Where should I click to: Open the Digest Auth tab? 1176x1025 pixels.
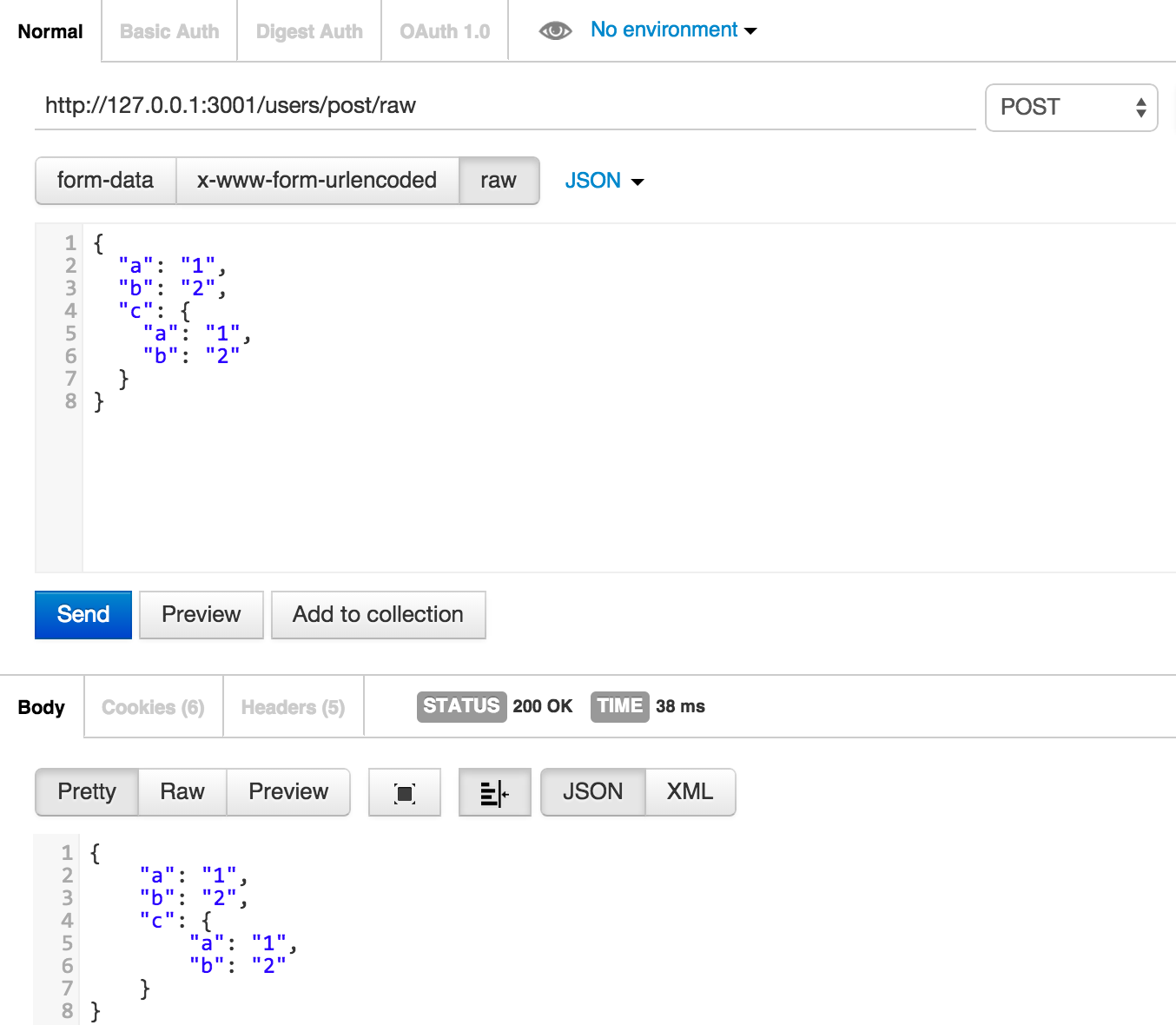(x=309, y=31)
